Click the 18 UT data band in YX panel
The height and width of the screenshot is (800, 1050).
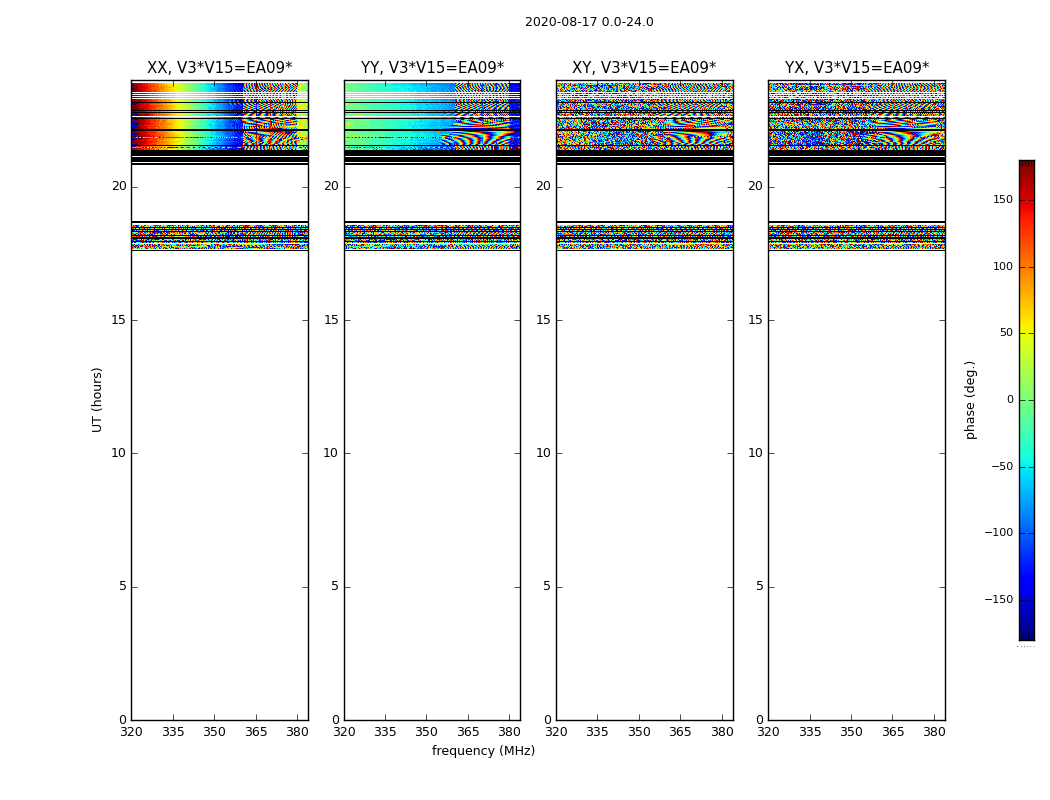(x=856, y=236)
